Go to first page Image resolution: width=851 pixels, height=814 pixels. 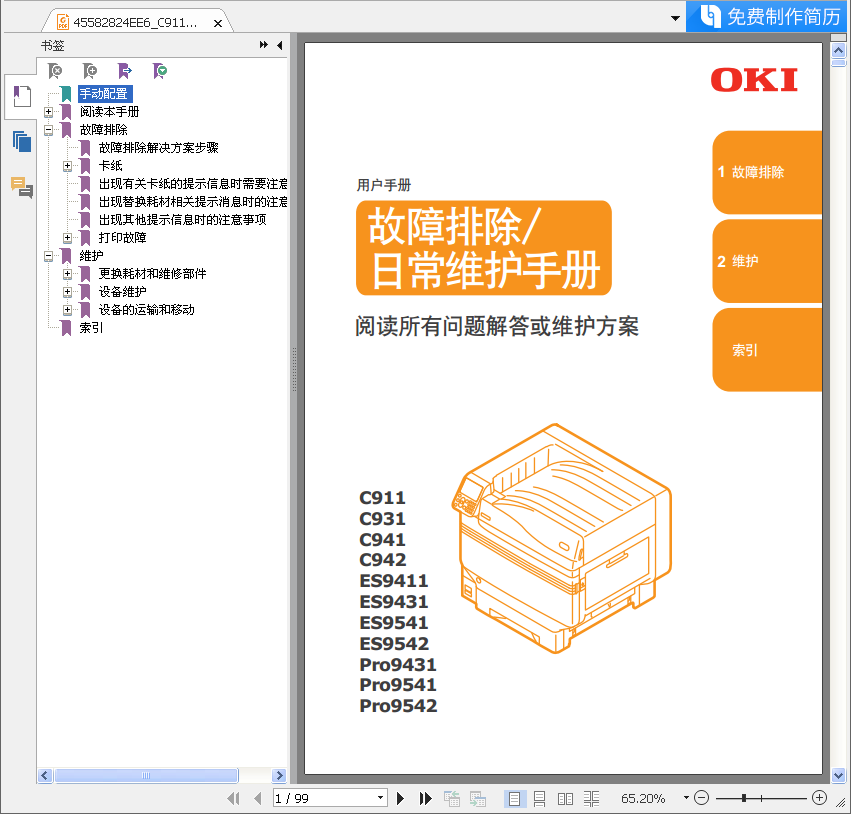233,798
